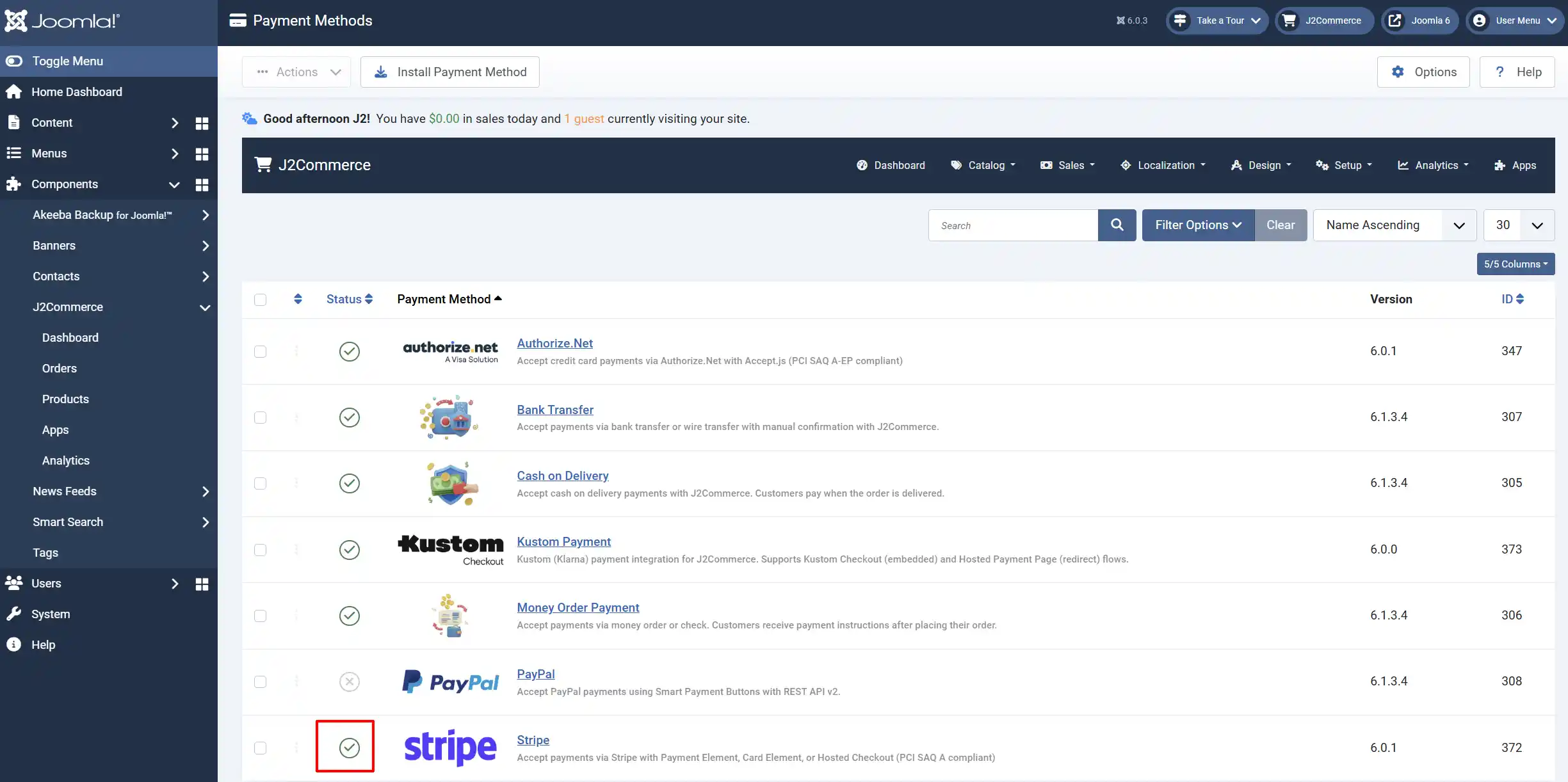Click the ordering sort arrows column header
The width and height of the screenshot is (1568, 782).
[x=298, y=299]
